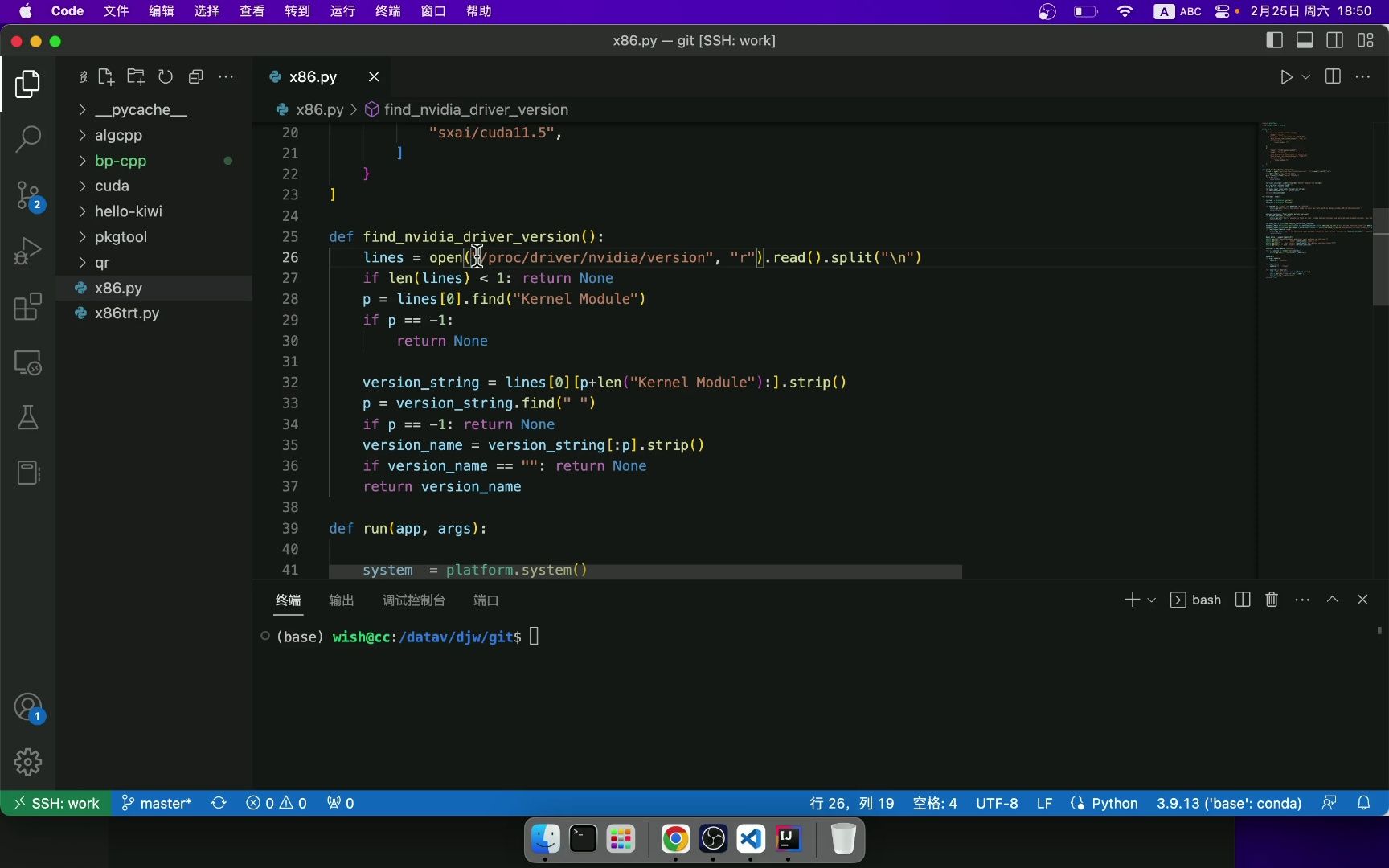1389x868 pixels.
Task: Open the Run and Debug view
Action: pos(27,251)
